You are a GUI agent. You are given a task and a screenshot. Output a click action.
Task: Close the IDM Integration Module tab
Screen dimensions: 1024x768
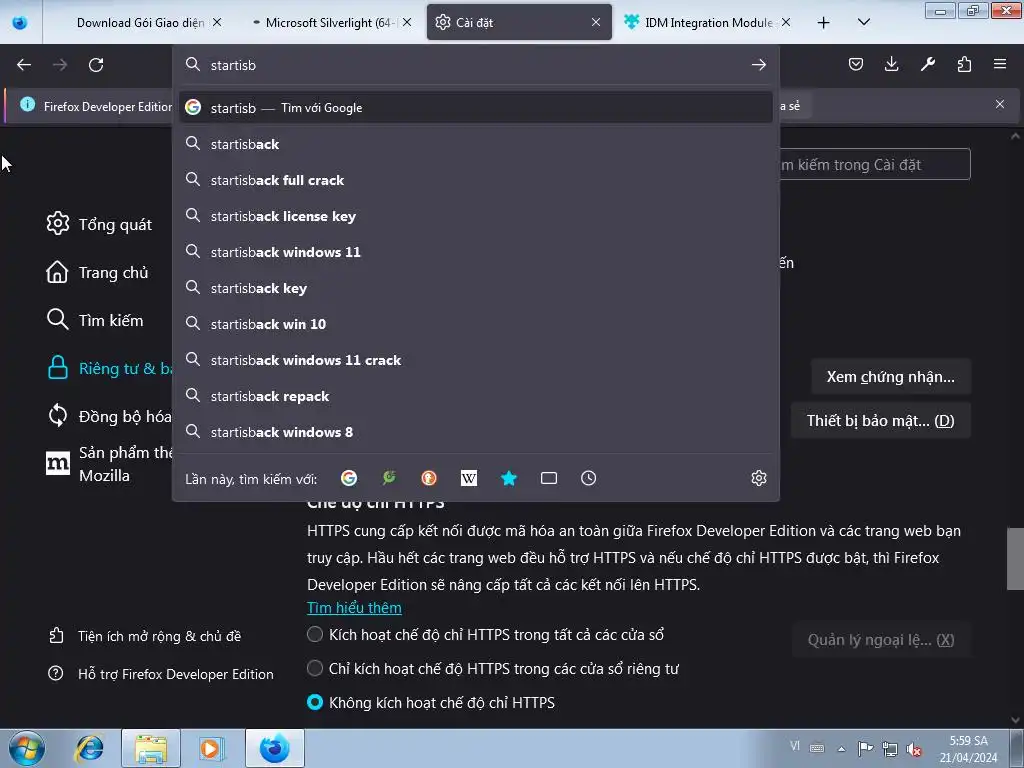click(x=786, y=22)
